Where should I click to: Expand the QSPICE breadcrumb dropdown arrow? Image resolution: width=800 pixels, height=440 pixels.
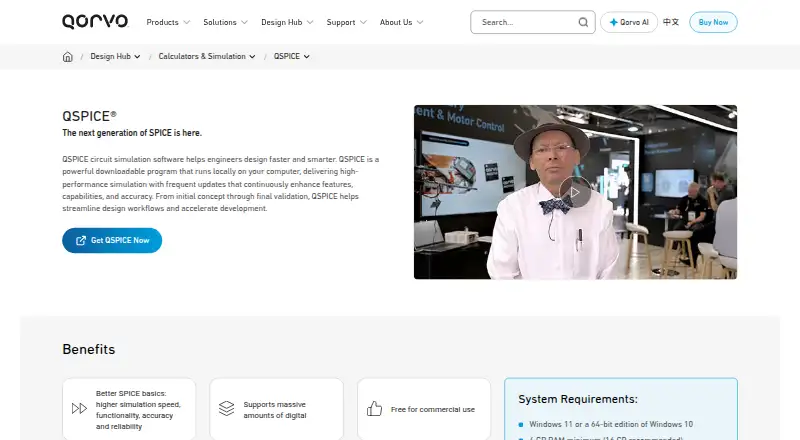(x=306, y=57)
